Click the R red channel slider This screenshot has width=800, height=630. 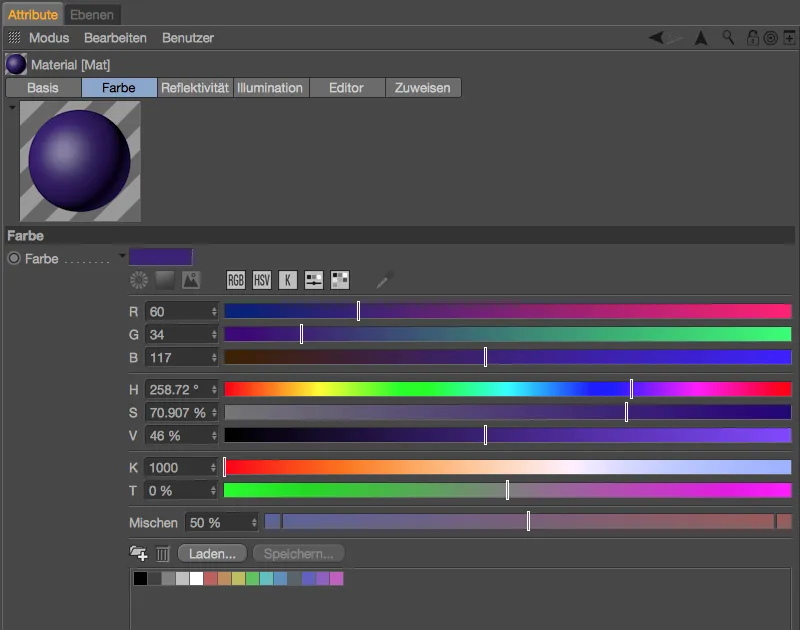tap(508, 311)
